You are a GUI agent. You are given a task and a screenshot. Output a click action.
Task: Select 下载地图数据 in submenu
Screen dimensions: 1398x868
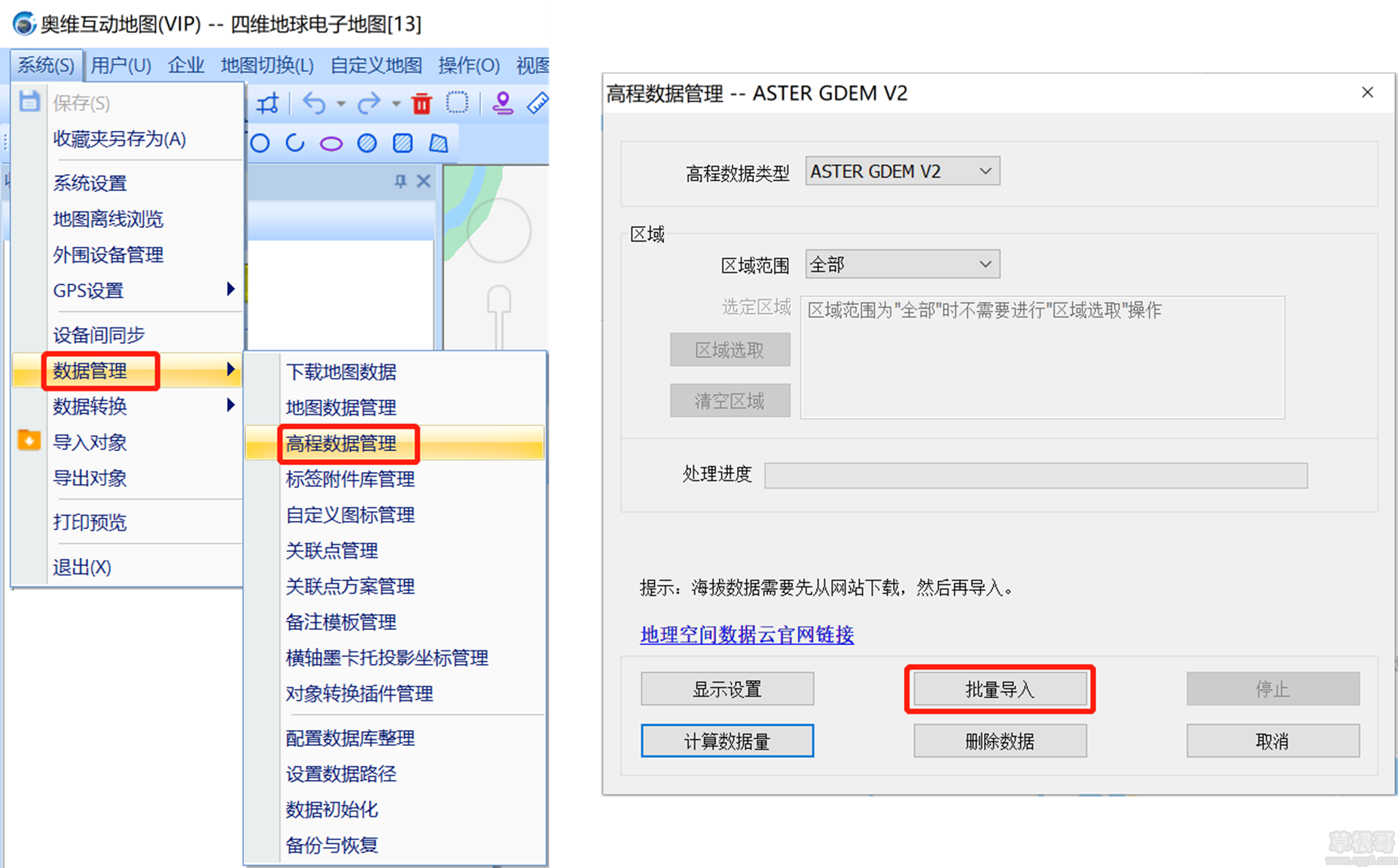[x=394, y=372]
